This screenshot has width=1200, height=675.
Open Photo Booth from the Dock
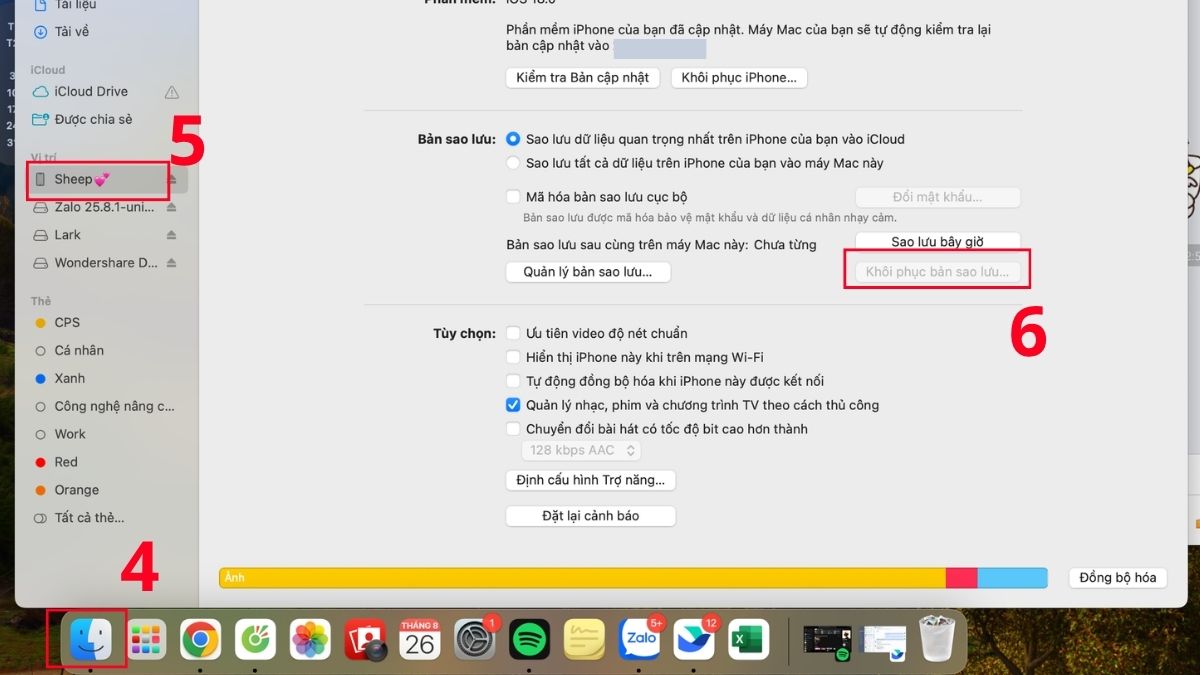pos(365,639)
